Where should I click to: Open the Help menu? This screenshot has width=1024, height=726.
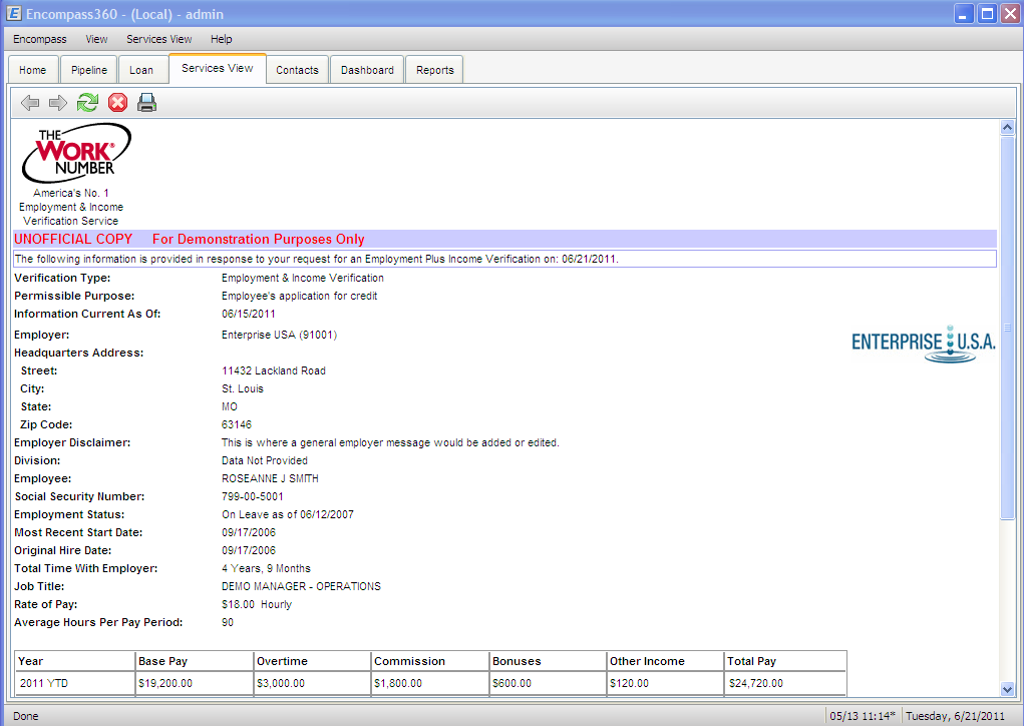tap(221, 39)
